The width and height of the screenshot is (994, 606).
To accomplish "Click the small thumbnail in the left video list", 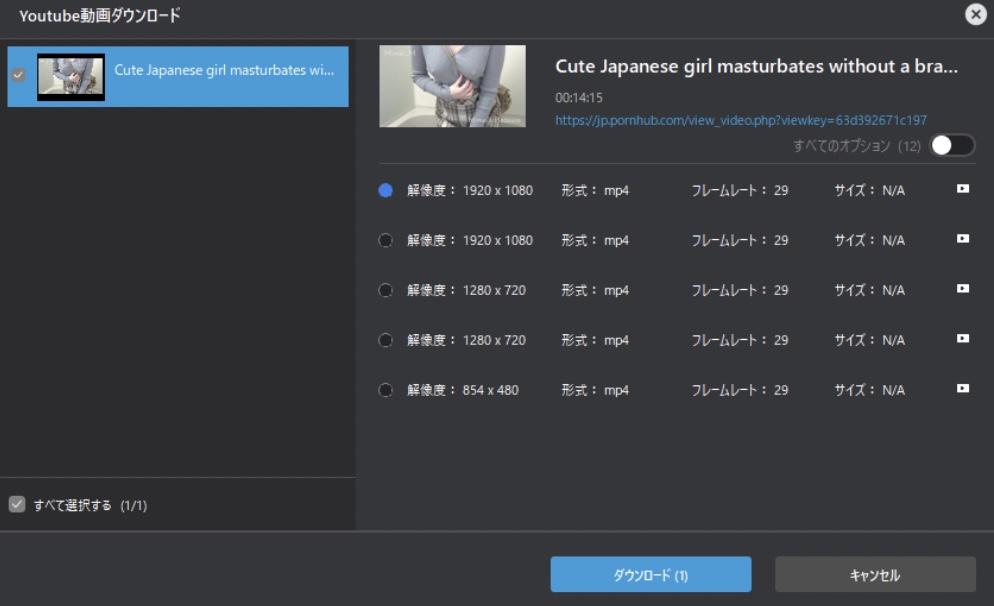I will (71, 77).
